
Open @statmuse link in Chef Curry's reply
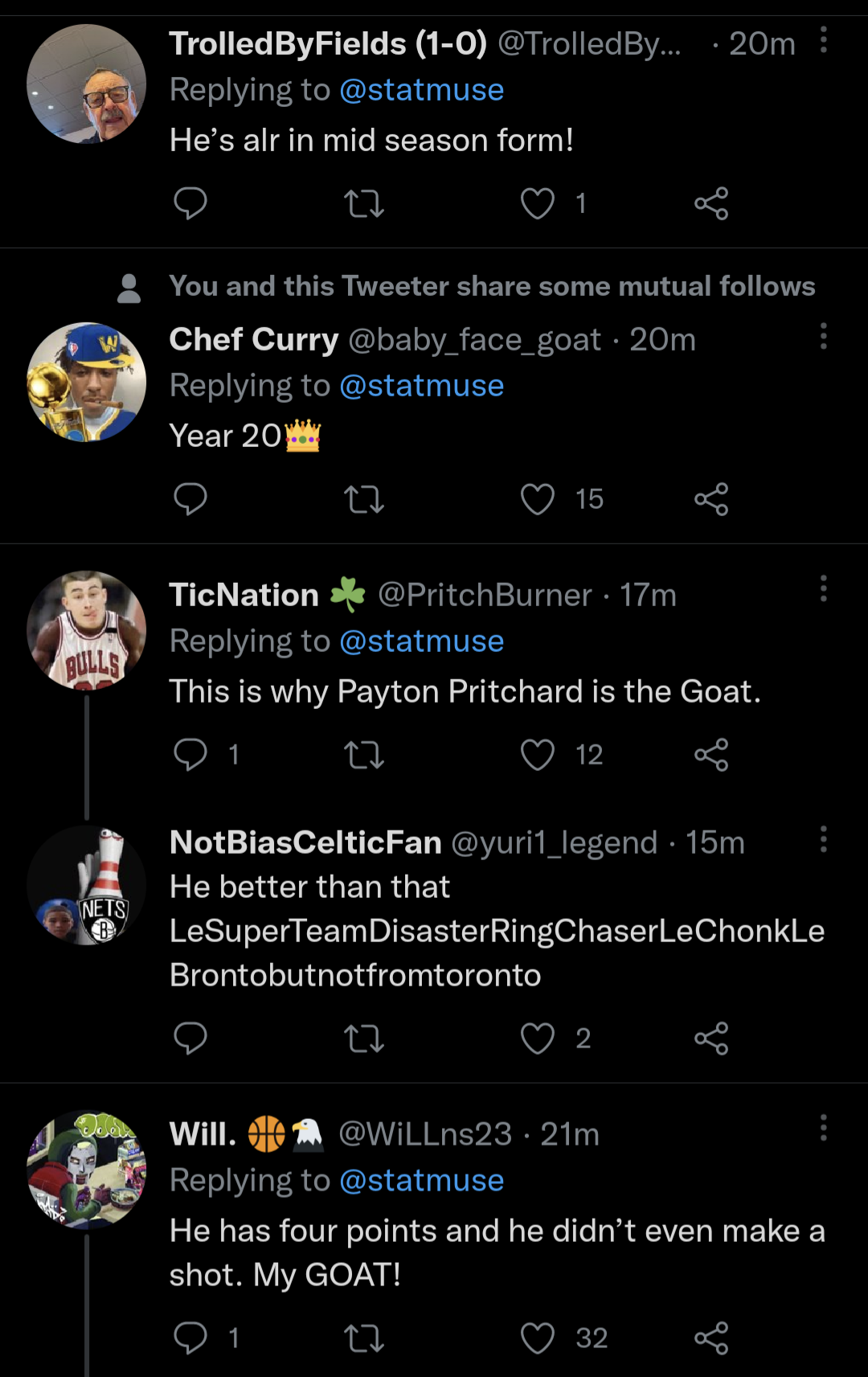[421, 386]
